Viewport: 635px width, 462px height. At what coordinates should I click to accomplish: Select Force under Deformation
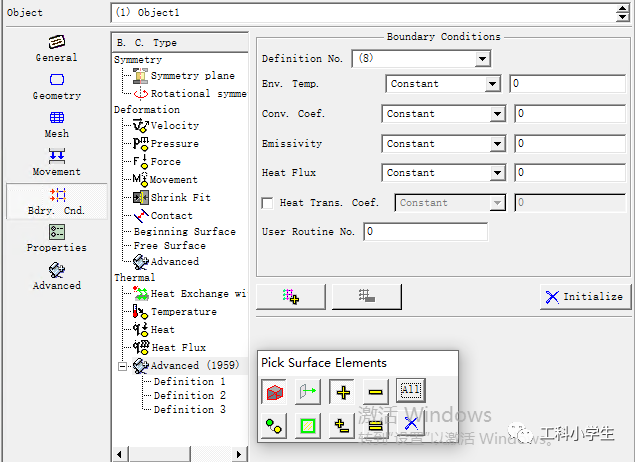click(157, 162)
